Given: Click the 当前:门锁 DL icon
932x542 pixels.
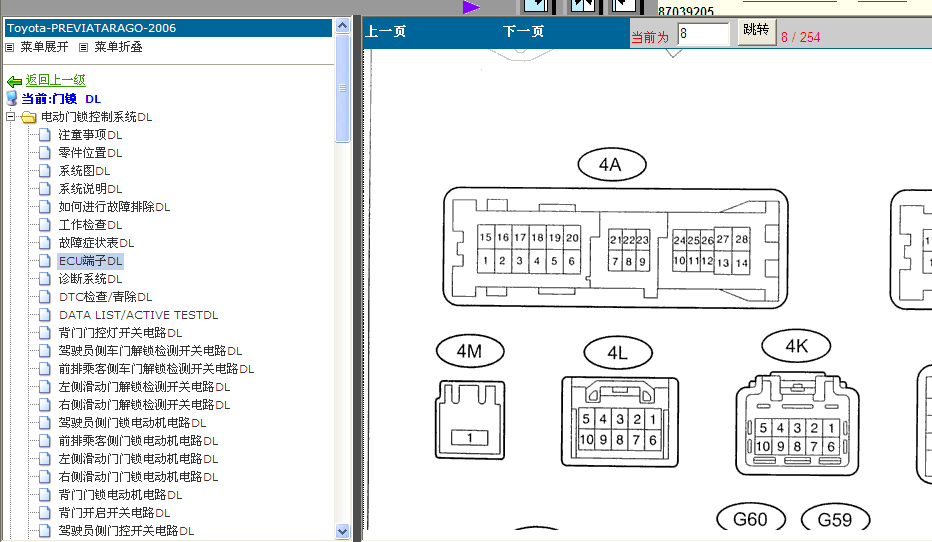Looking at the screenshot, I should 12,98.
